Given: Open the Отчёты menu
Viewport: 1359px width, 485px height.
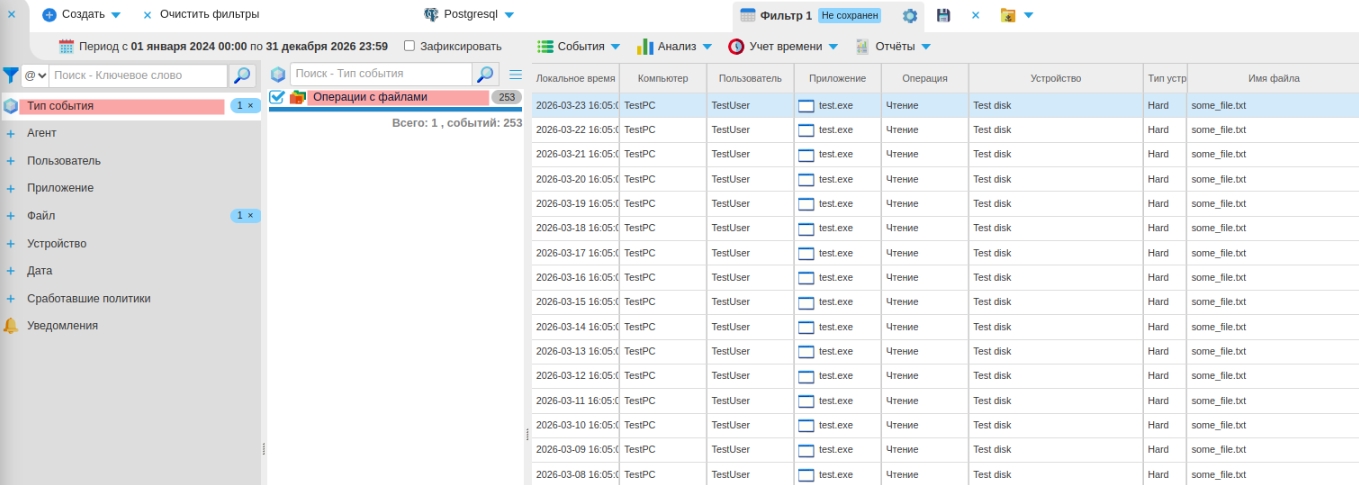Looking at the screenshot, I should click(893, 46).
